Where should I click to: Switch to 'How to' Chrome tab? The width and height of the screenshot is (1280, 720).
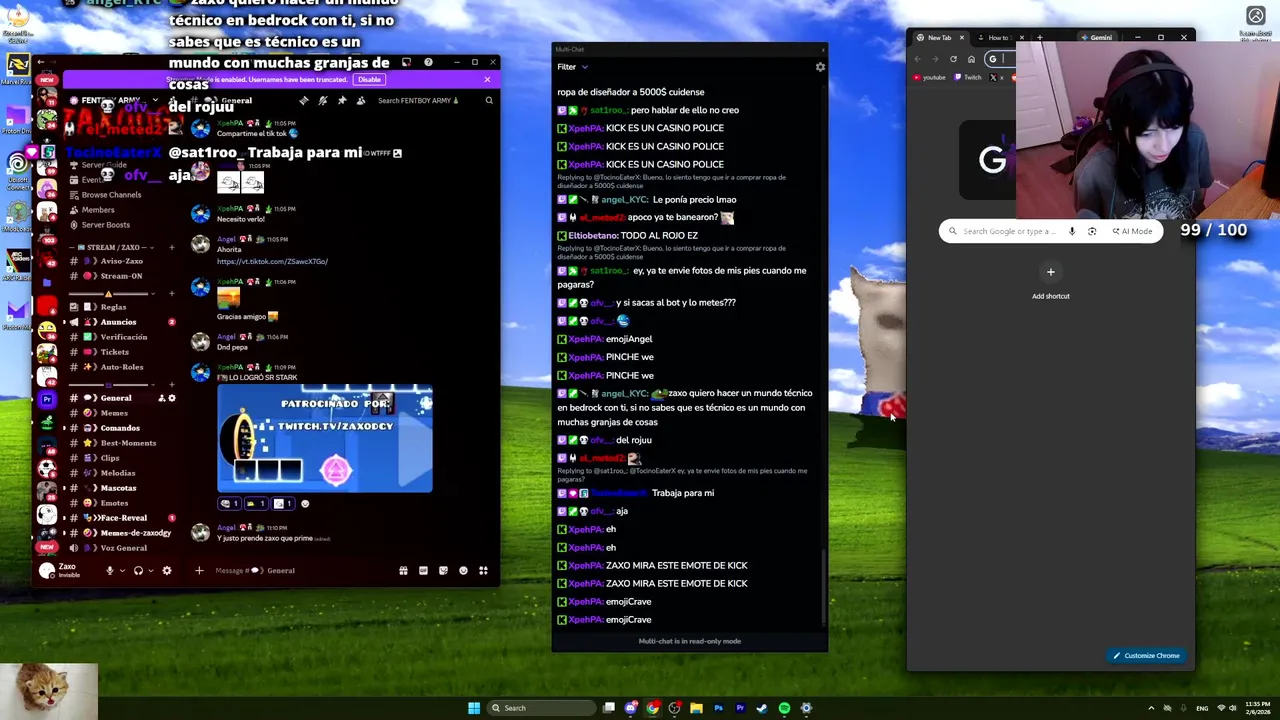pyautogui.click(x=998, y=38)
